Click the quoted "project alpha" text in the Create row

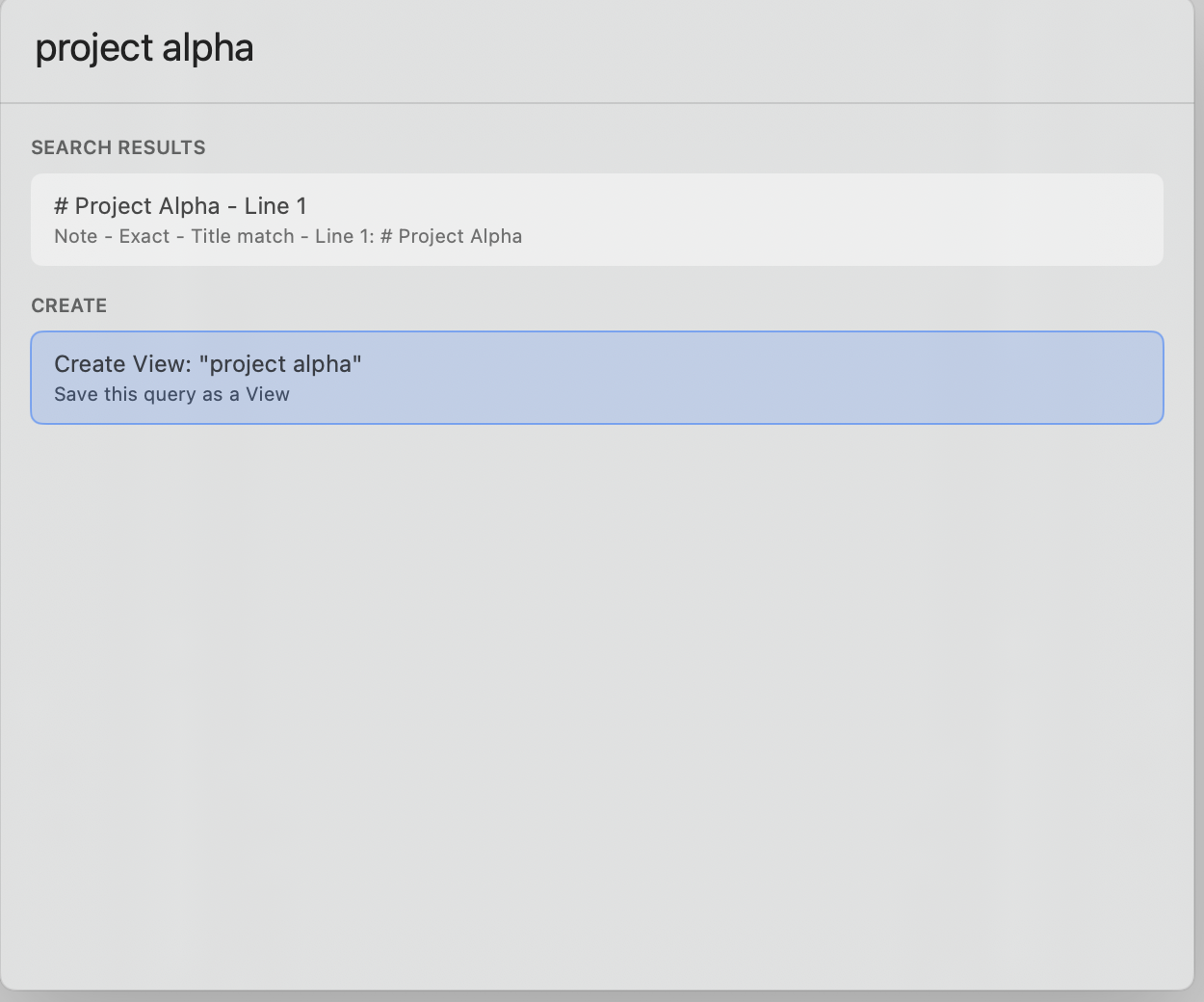280,364
